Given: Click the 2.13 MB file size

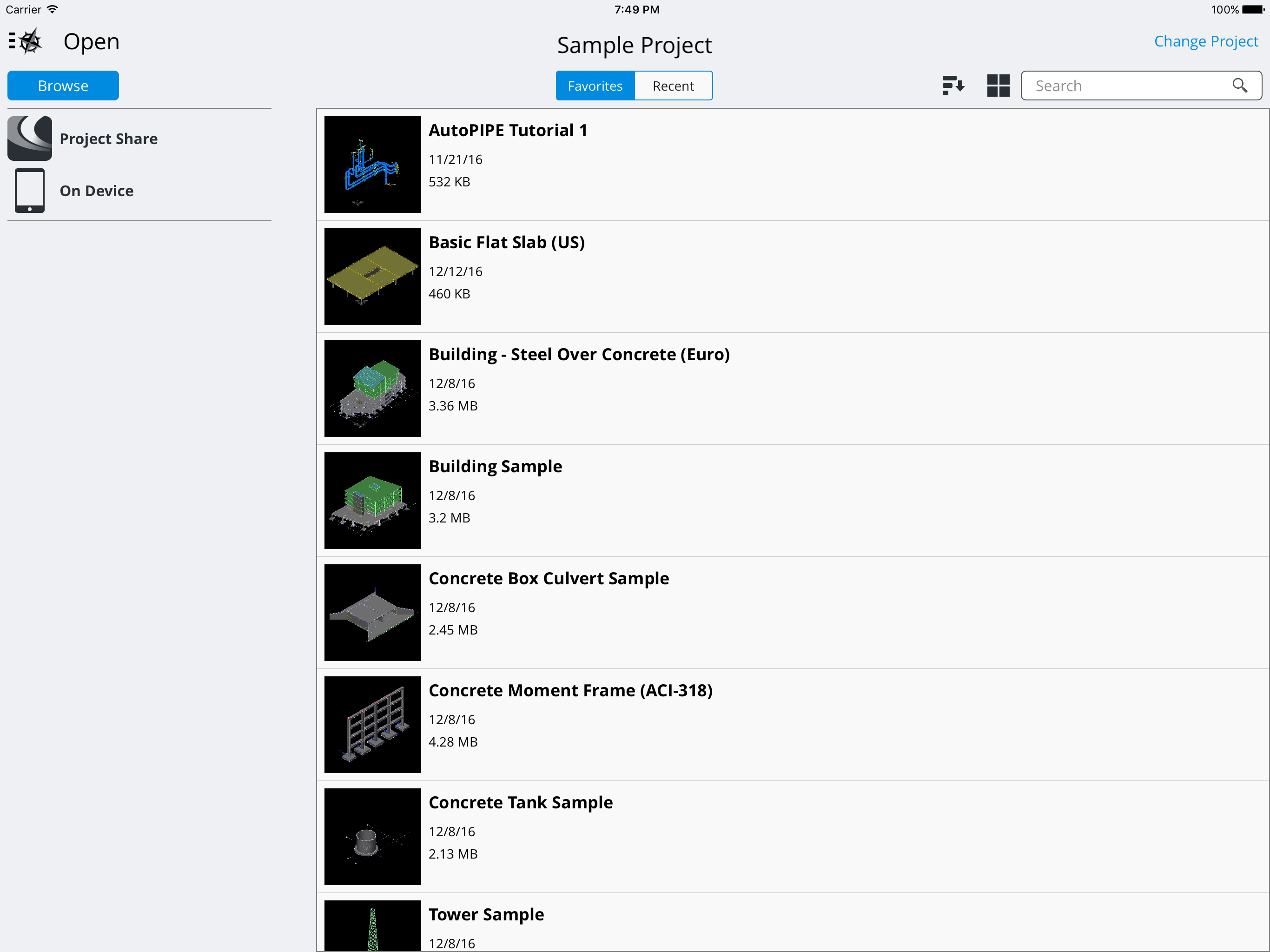Looking at the screenshot, I should (x=453, y=853).
